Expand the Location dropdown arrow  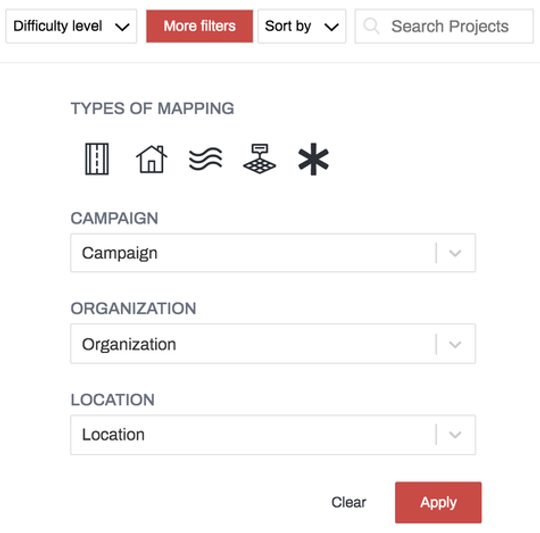(x=455, y=435)
